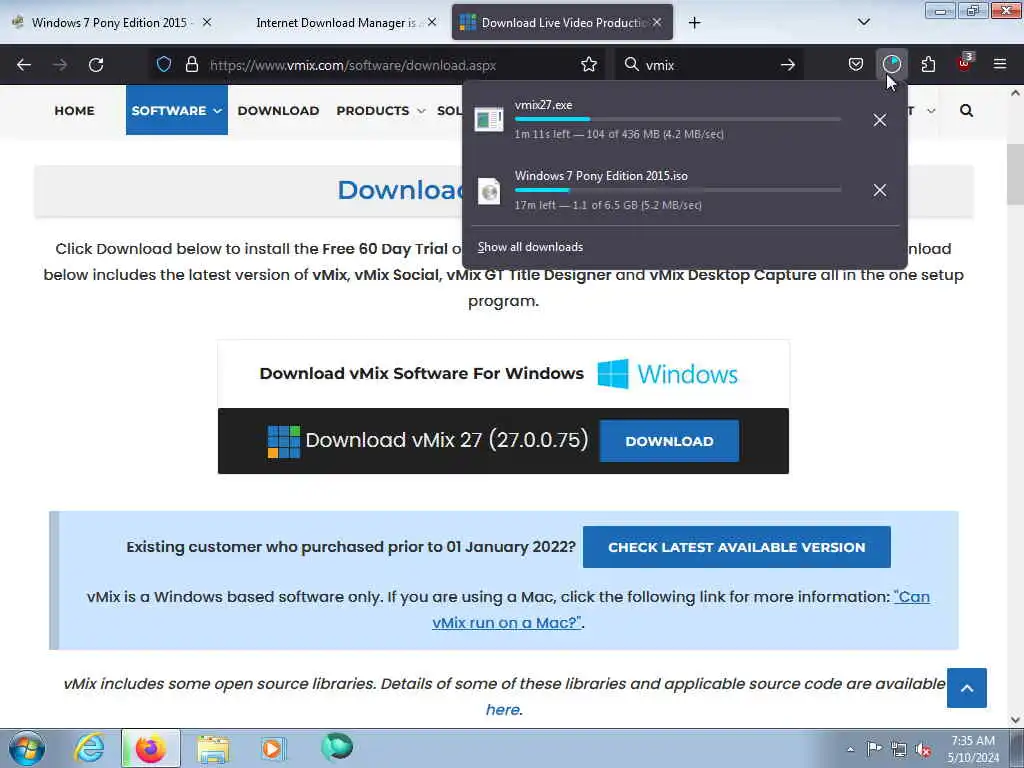The image size is (1024, 768).
Task: Show all downloads
Action: click(x=530, y=247)
